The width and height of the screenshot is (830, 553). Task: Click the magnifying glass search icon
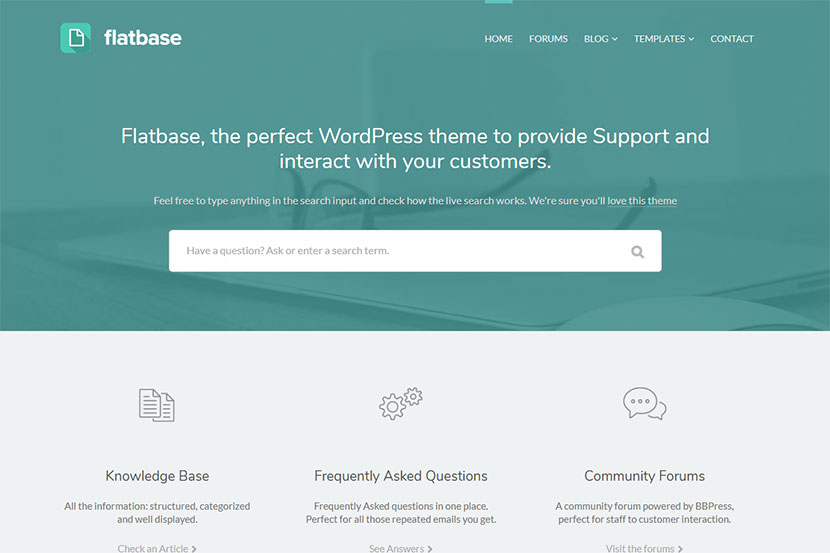[637, 252]
